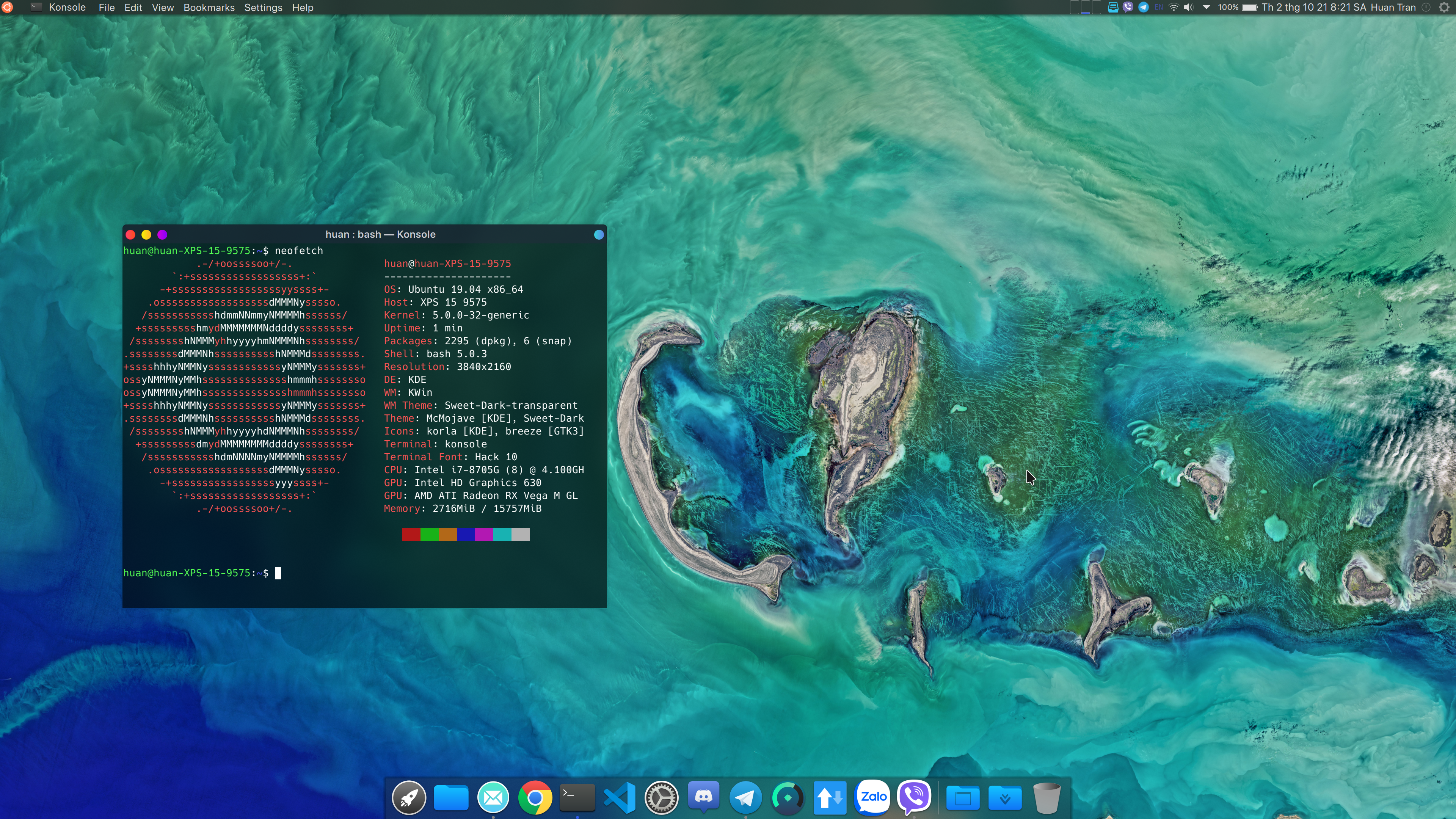The height and width of the screenshot is (819, 1456).
Task: Click the 'Packages: 2295 (dpkg), 6 (snap)' line
Action: (478, 341)
